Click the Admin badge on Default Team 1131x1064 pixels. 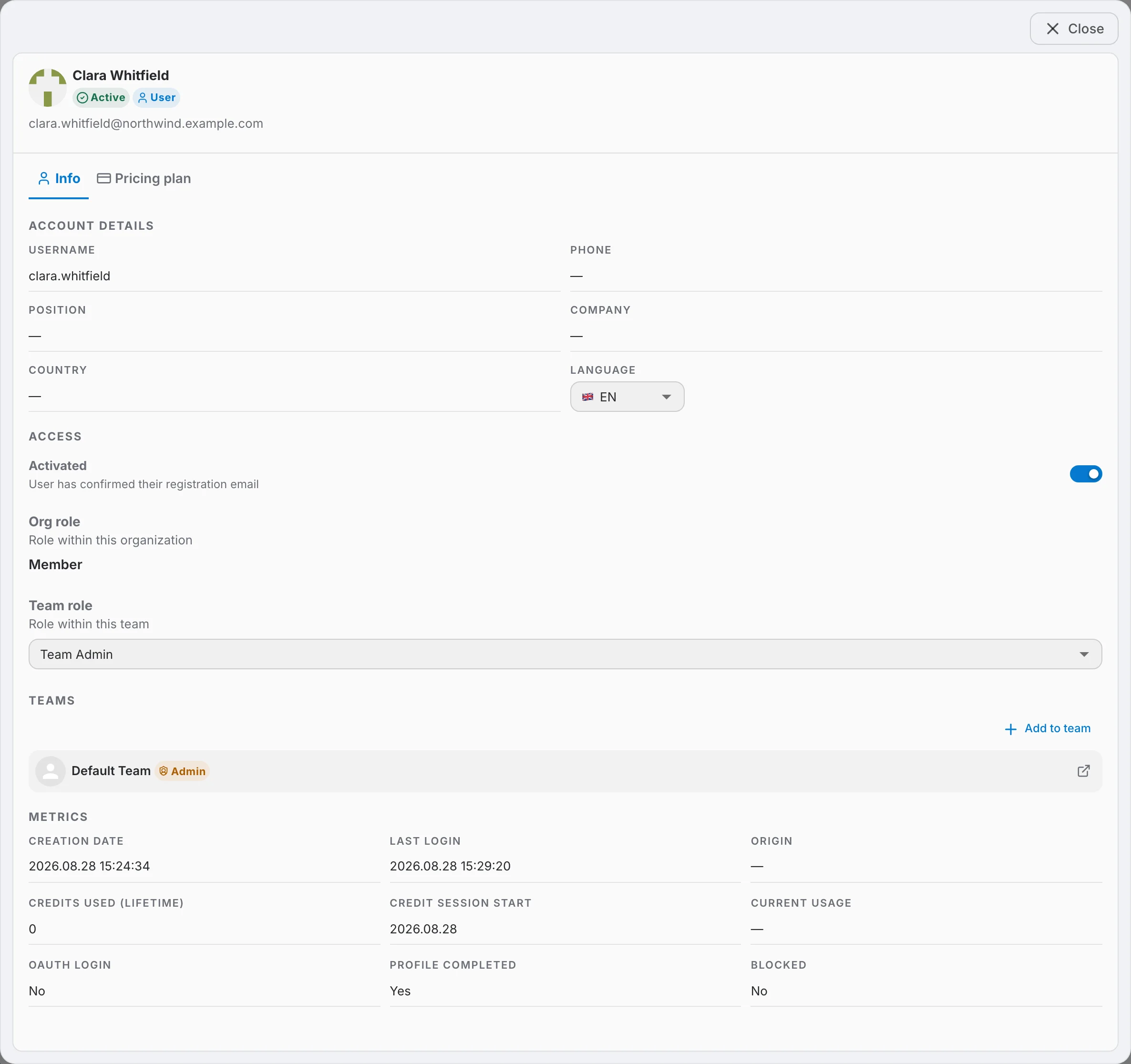pyautogui.click(x=182, y=771)
